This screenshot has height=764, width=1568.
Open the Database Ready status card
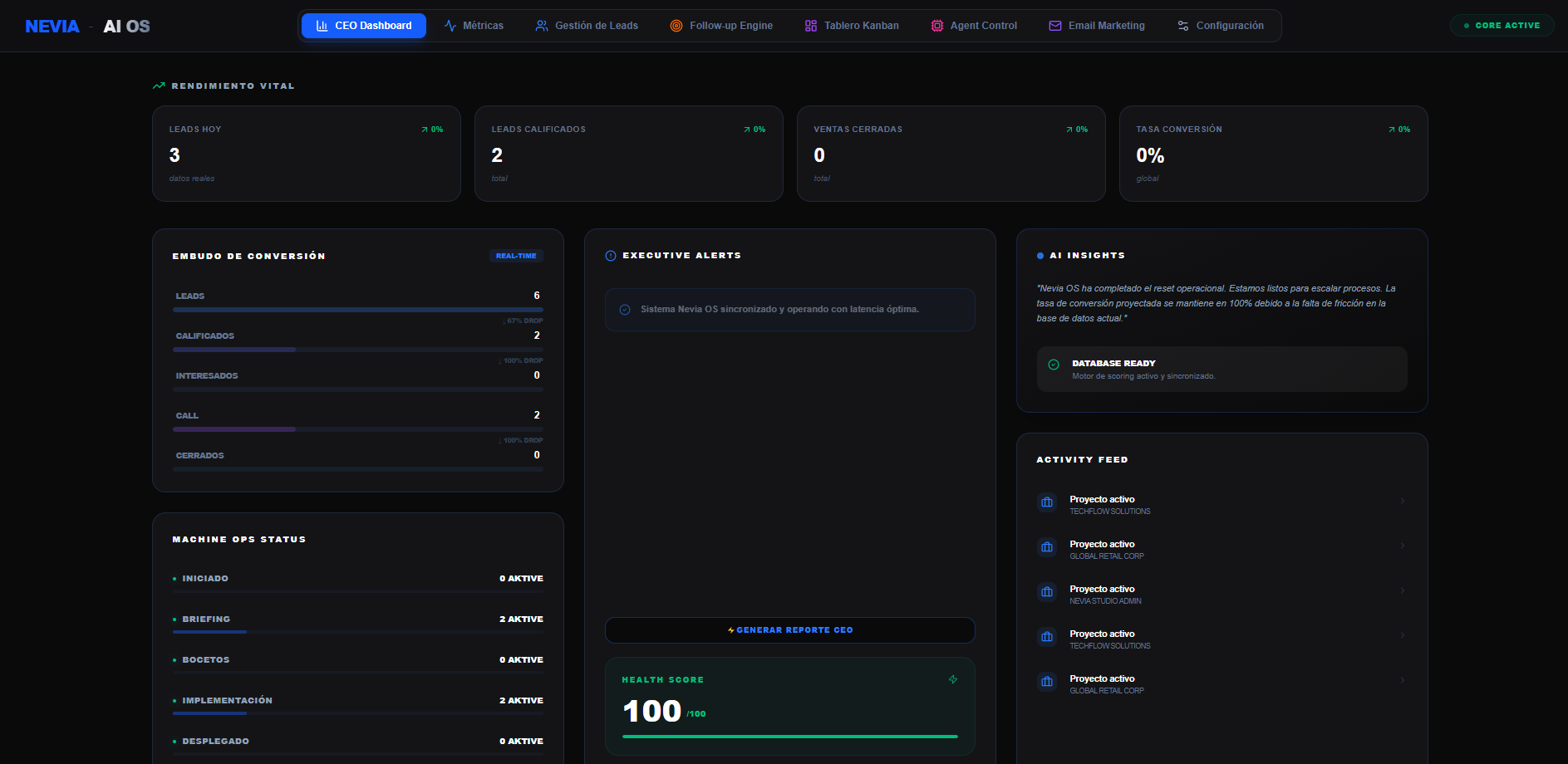(1222, 369)
